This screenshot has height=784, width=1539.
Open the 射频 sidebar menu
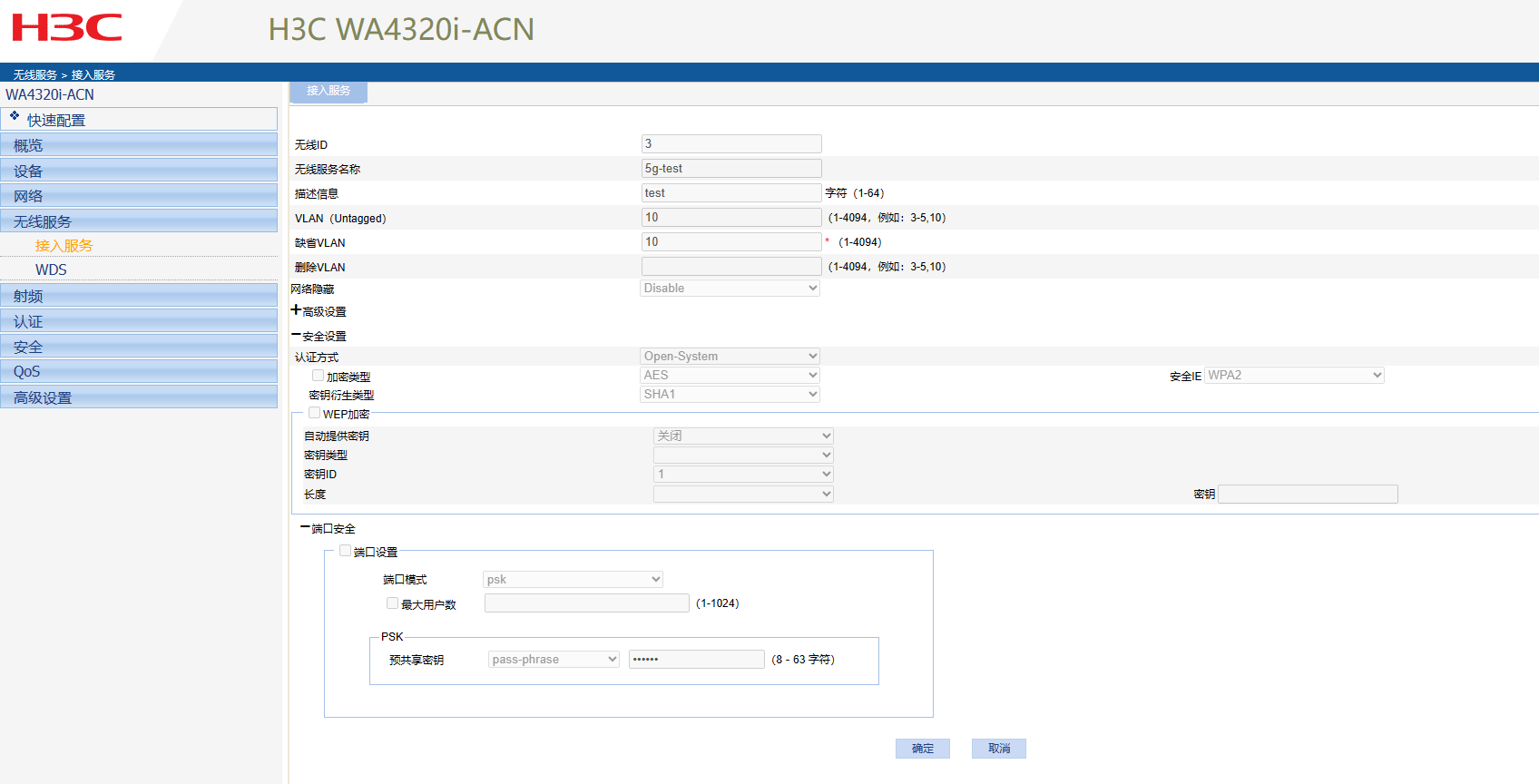click(x=139, y=296)
